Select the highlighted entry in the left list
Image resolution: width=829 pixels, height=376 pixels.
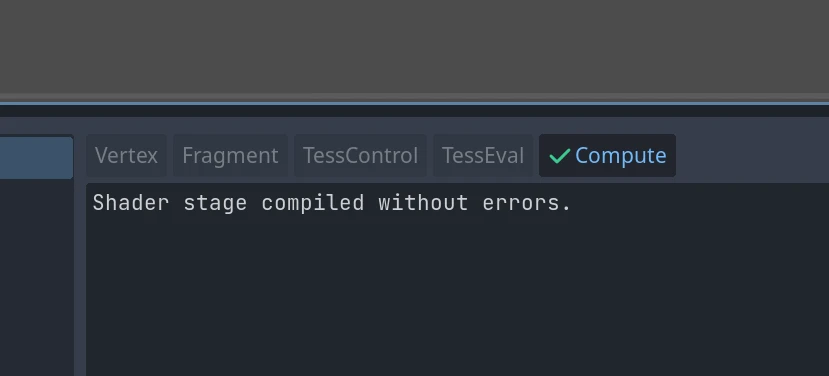click(x=36, y=158)
